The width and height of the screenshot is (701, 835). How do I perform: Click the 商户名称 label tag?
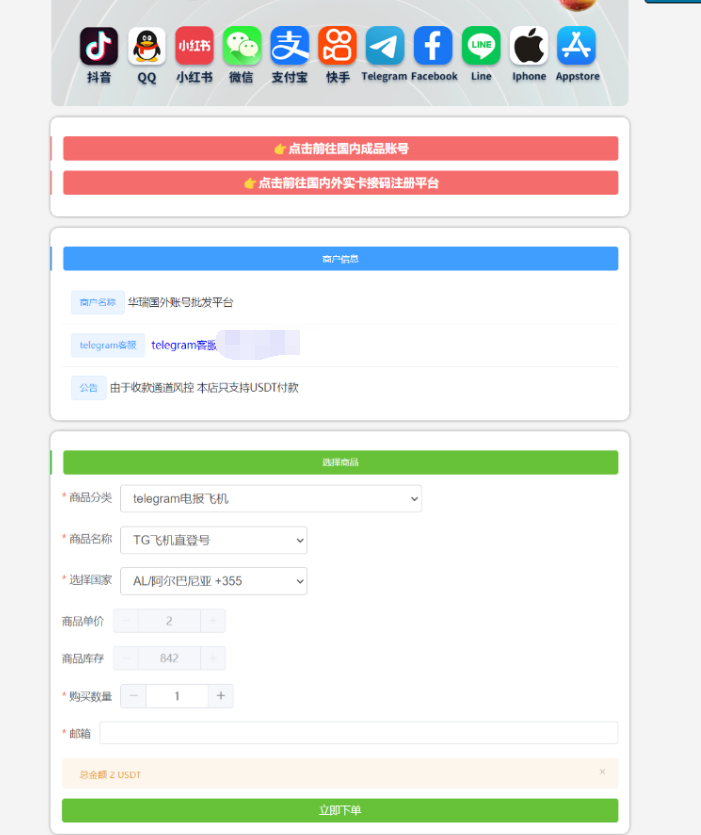[x=97, y=302]
